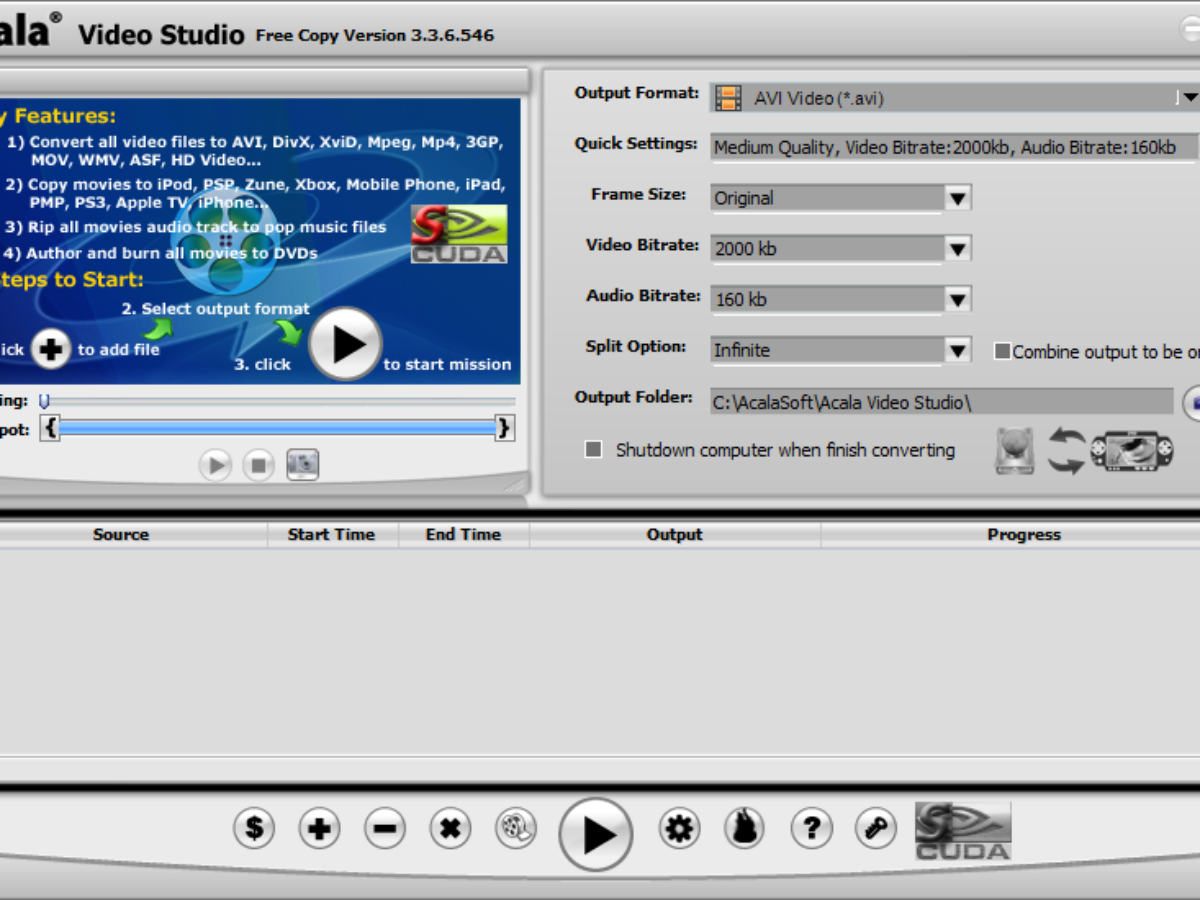Image resolution: width=1200 pixels, height=900 pixels.
Task: Click the snapshot camera icon in preview
Action: 302,464
